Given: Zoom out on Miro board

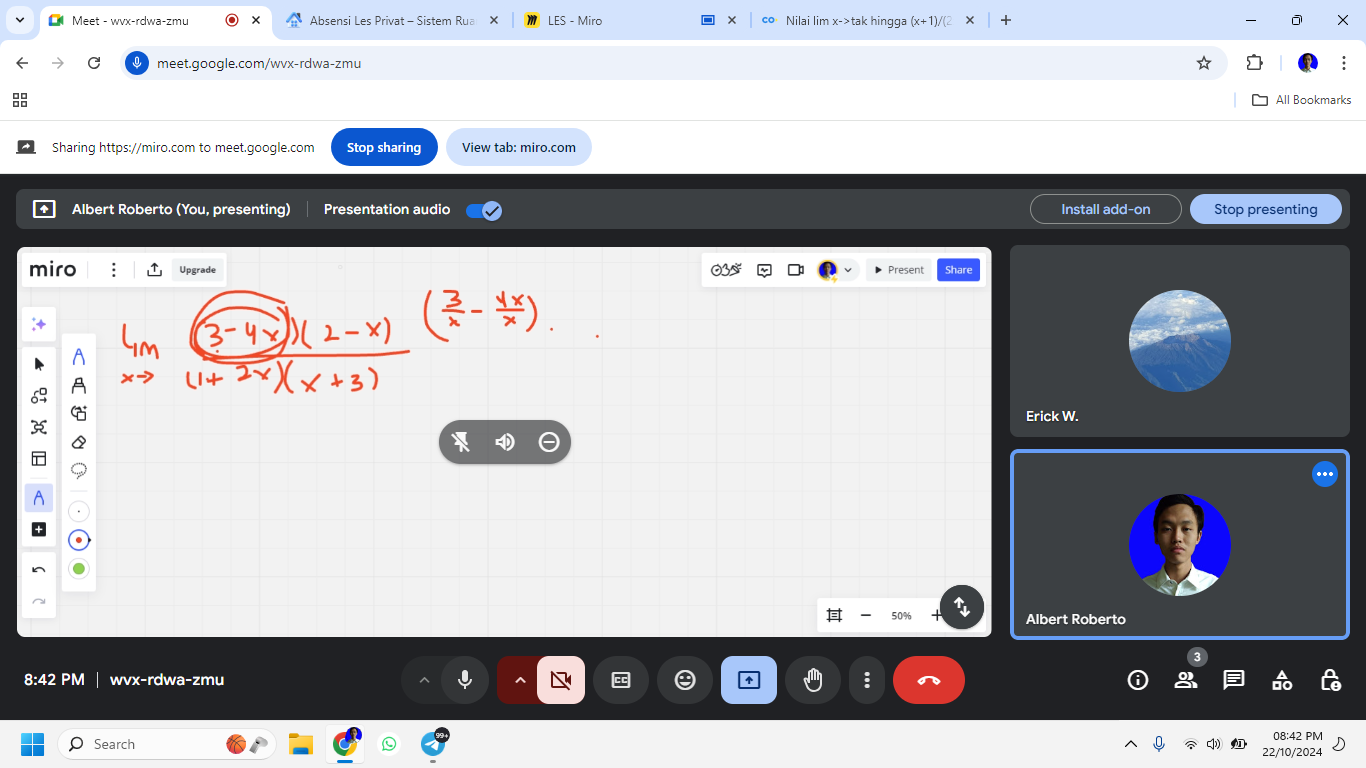Looking at the screenshot, I should coord(866,616).
